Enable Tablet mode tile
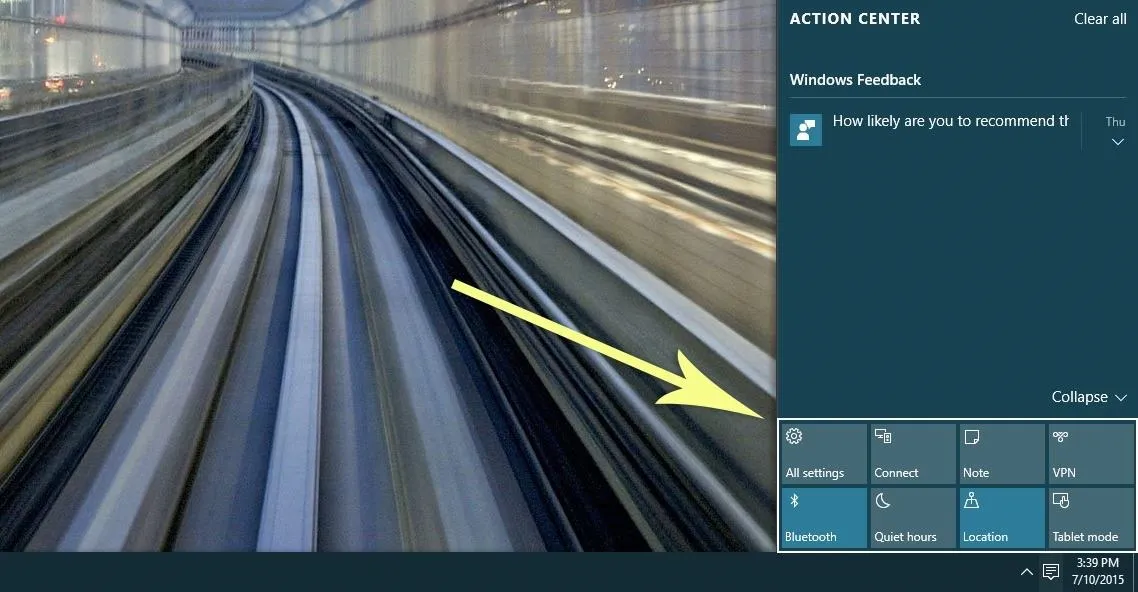 (1091, 517)
